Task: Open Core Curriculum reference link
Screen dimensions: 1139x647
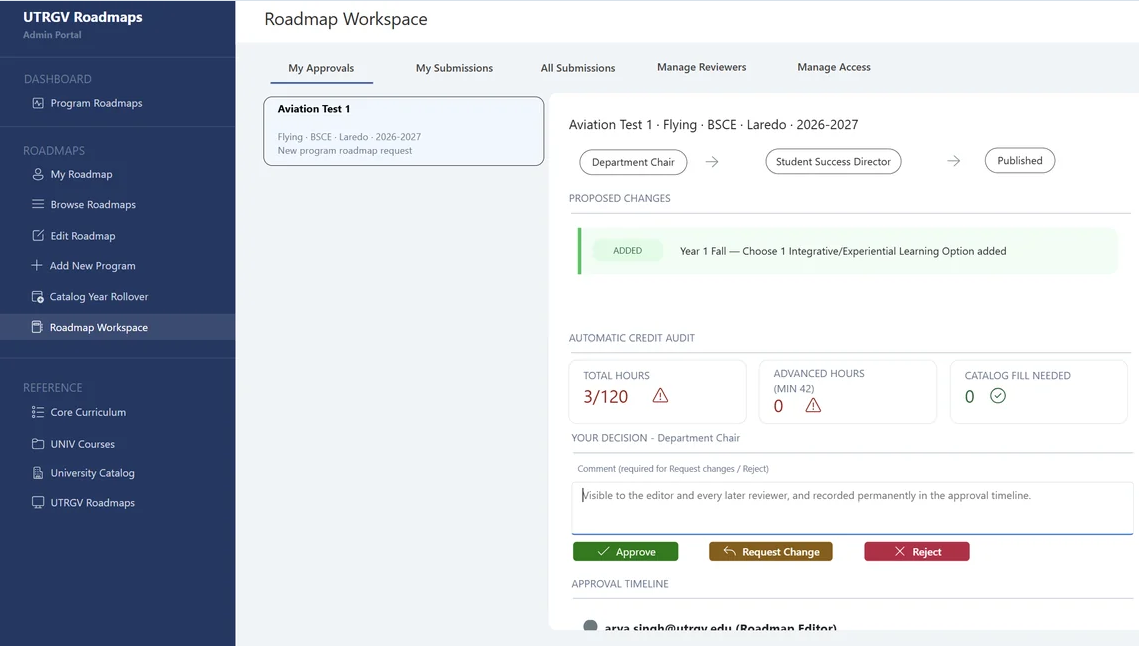Action: coord(88,412)
